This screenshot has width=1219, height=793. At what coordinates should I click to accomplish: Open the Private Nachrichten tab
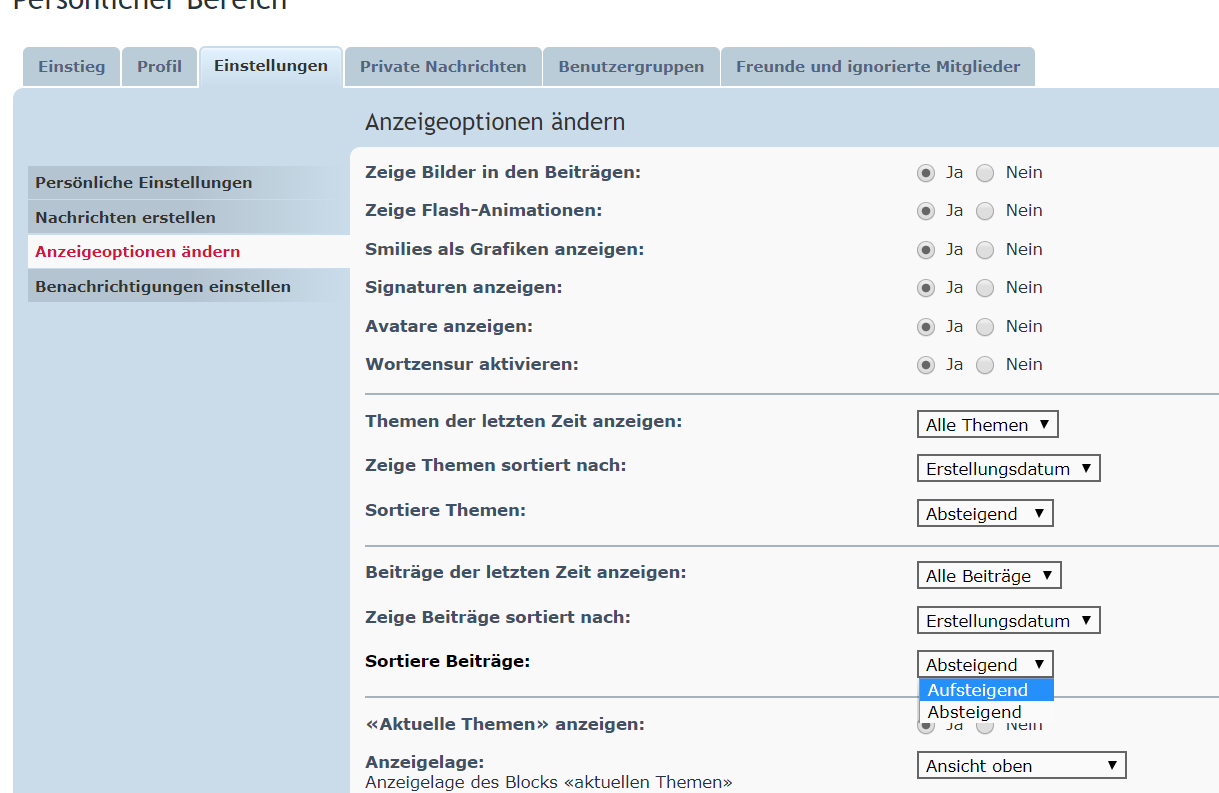click(443, 67)
